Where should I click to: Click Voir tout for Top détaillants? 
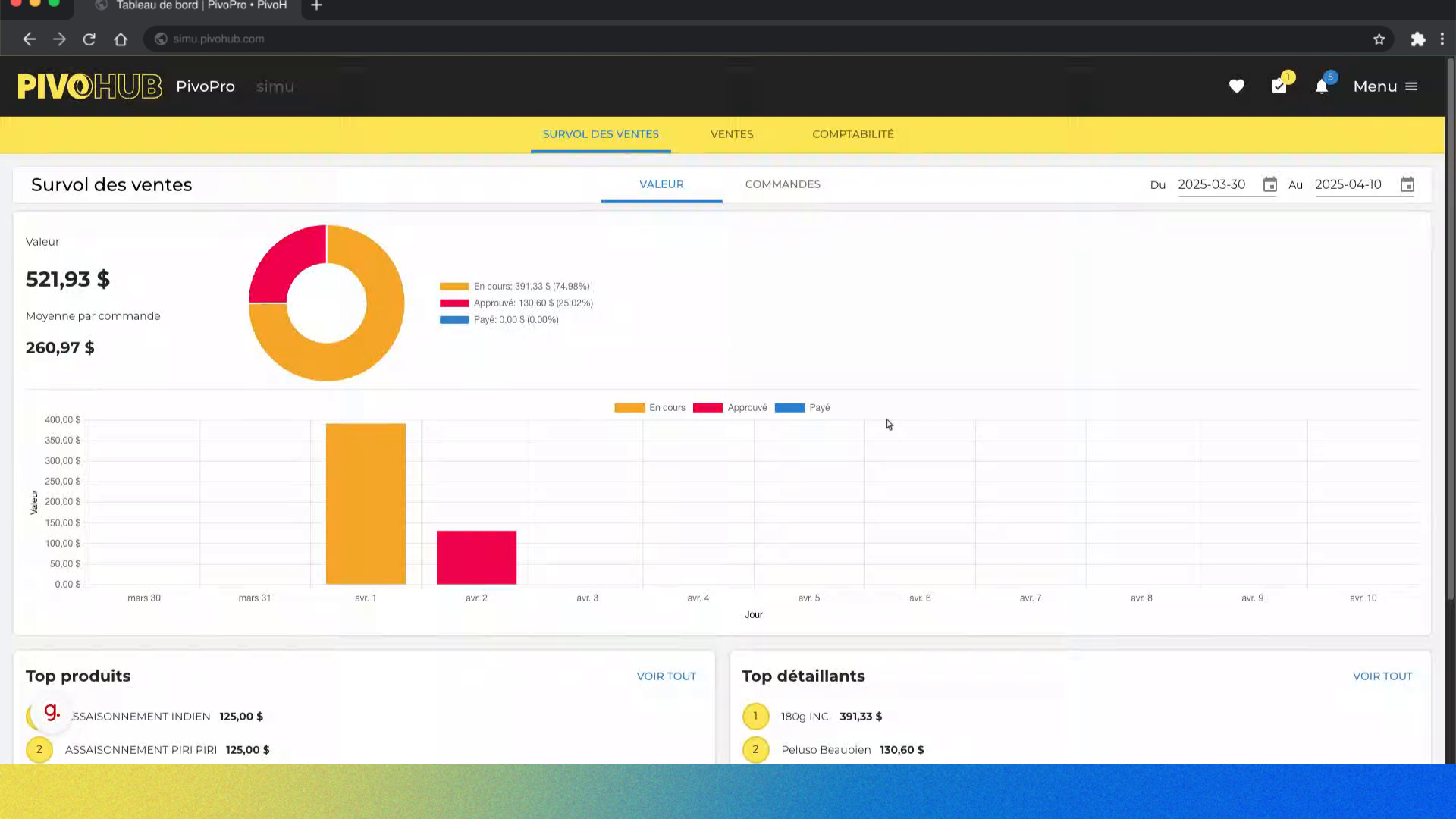point(1382,676)
